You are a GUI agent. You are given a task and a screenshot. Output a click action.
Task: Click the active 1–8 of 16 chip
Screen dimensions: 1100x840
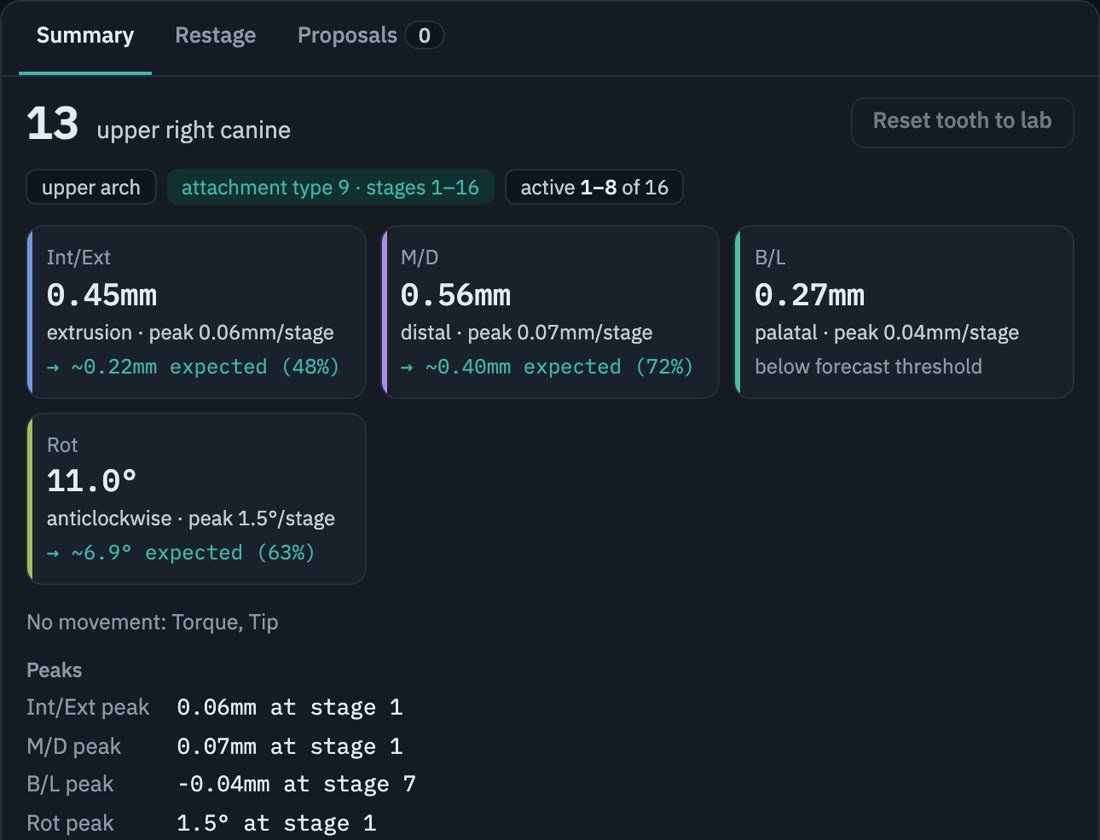[594, 187]
